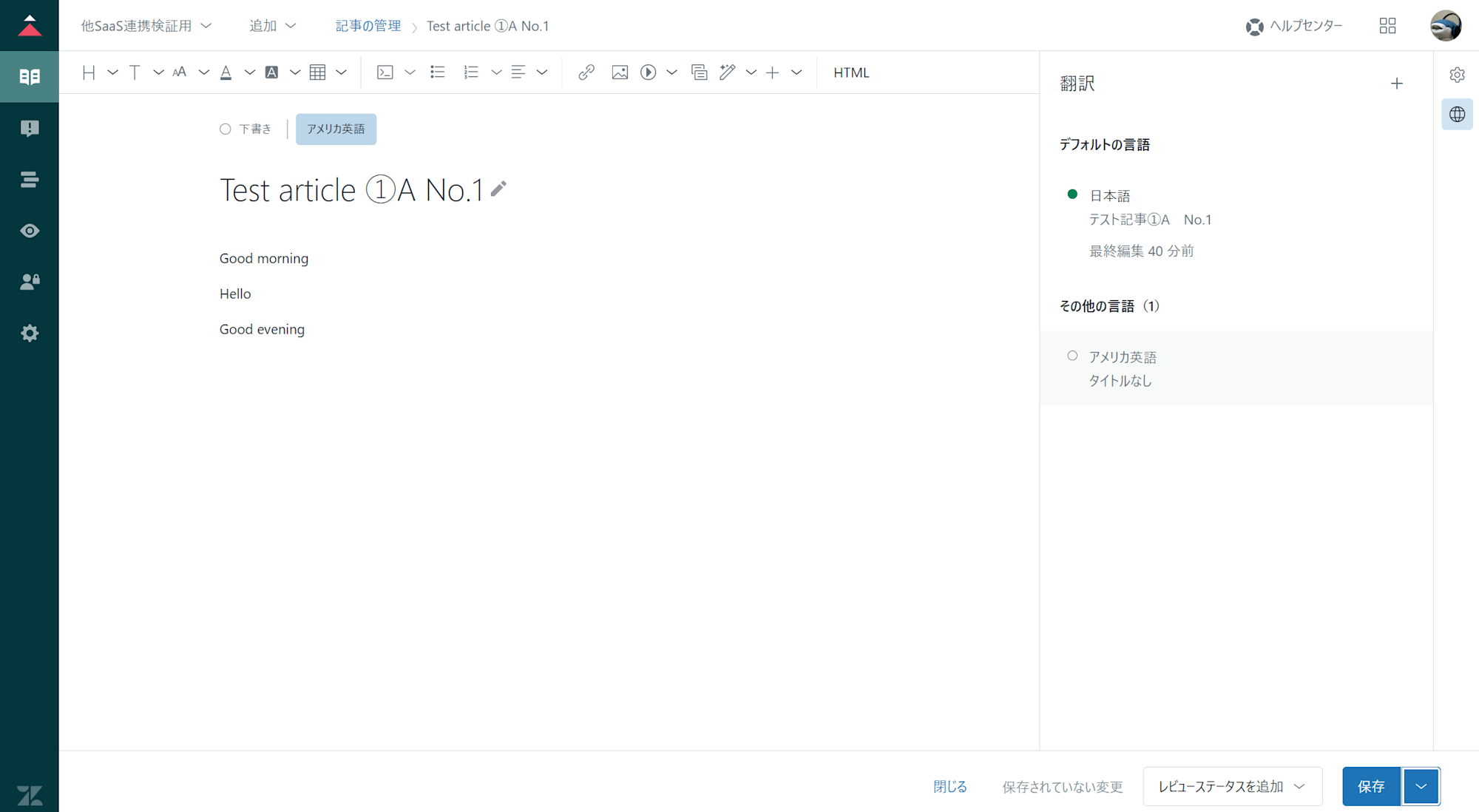1479x812 pixels.
Task: Insert an image with the picture icon
Action: 620,72
